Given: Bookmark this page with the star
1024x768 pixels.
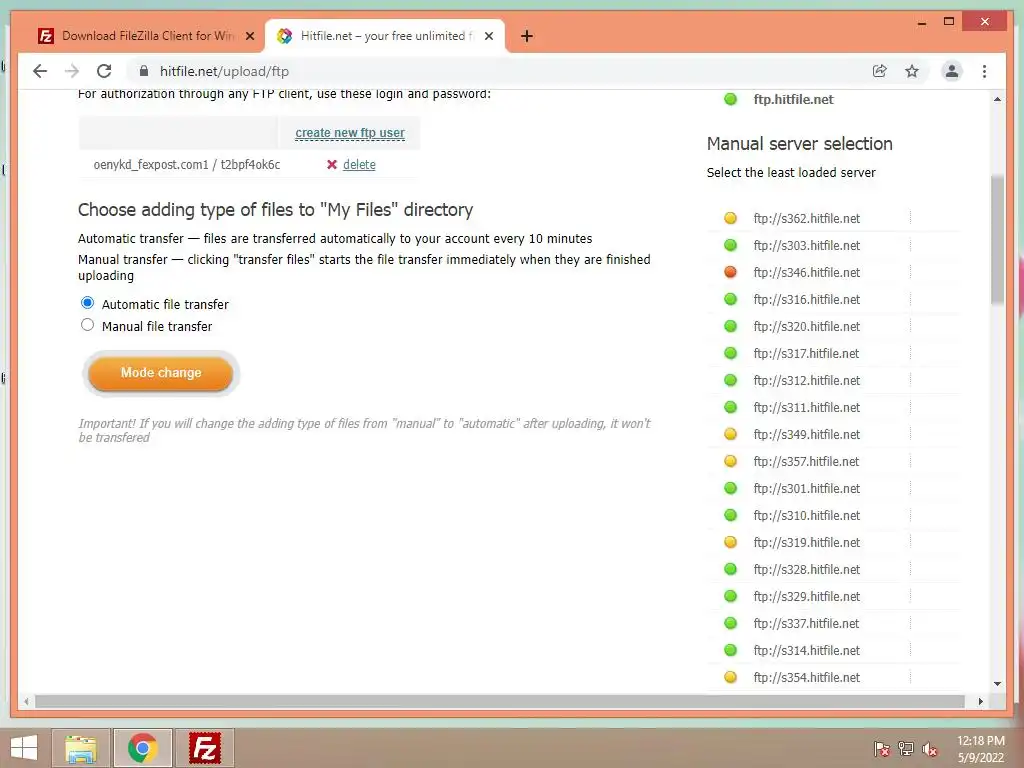Looking at the screenshot, I should [x=912, y=71].
